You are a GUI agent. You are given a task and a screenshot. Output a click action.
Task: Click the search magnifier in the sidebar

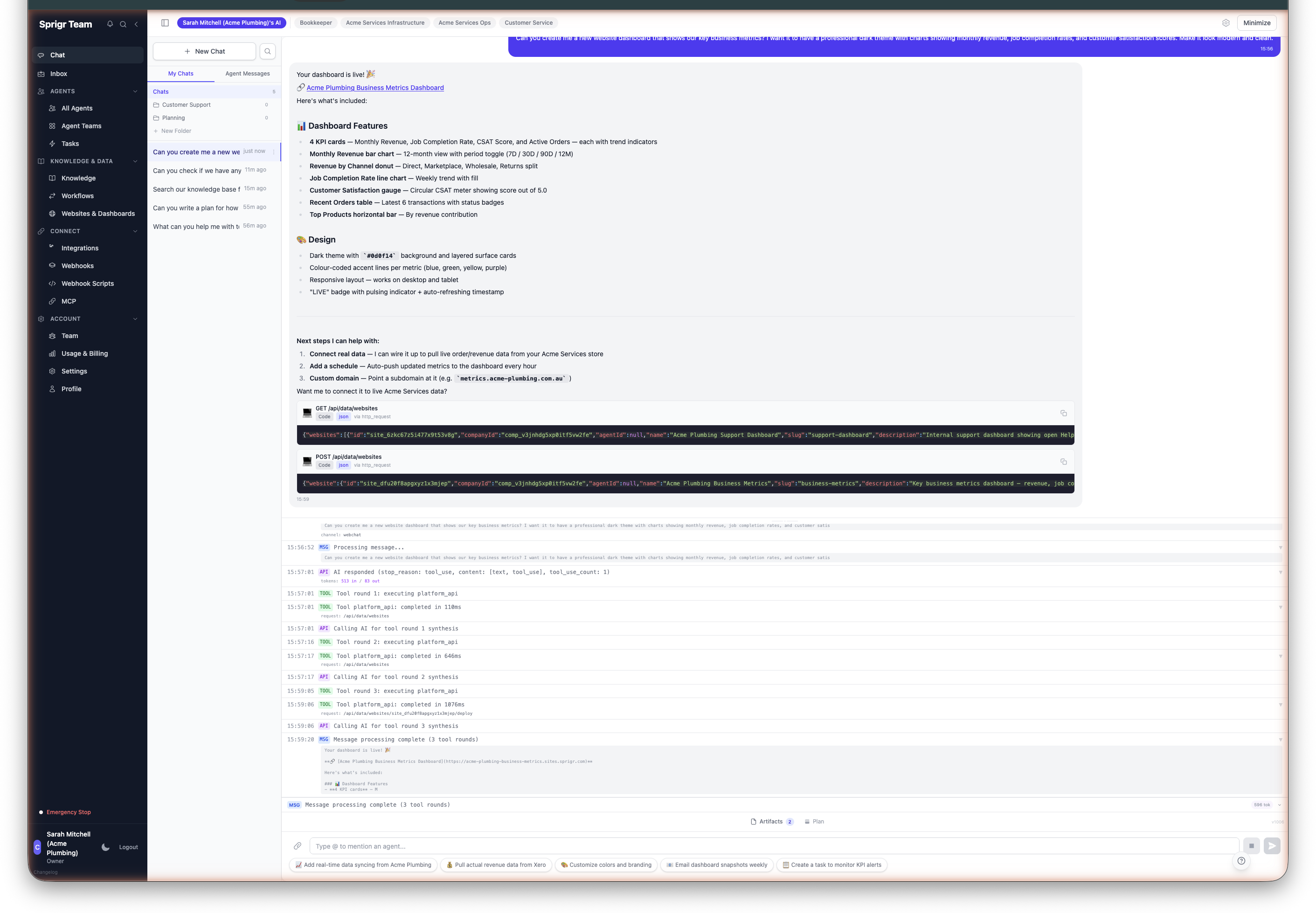pos(123,24)
